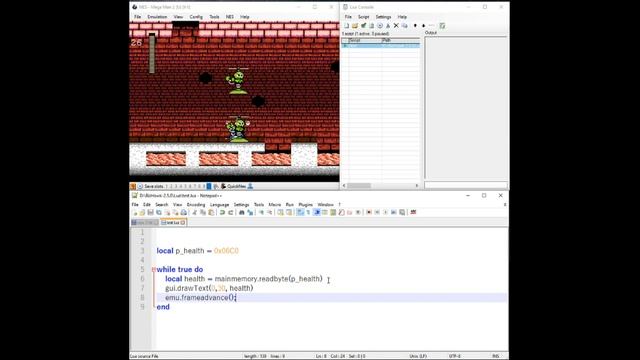Click Notepad++ Record Macro red icon
The width and height of the screenshot is (640, 360).
click(369, 212)
